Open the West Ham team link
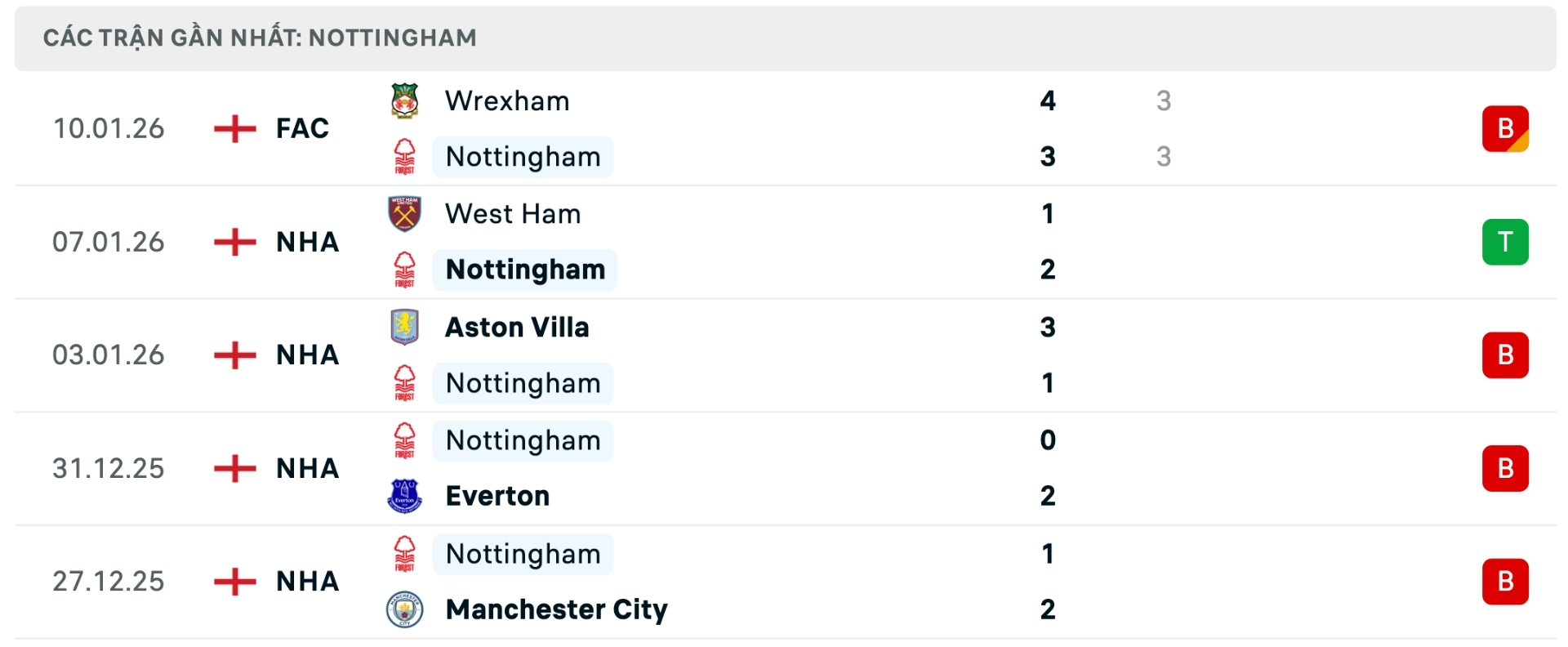1568x647 pixels. coord(513,214)
